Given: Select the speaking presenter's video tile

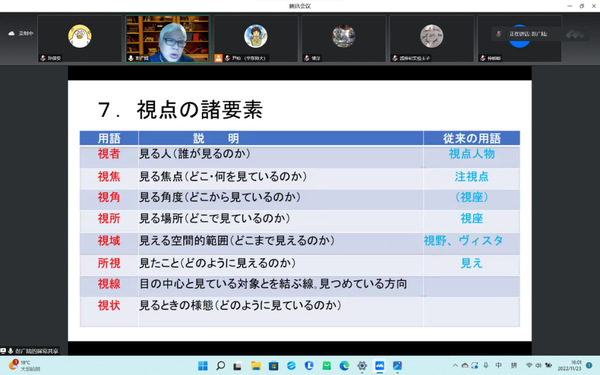Looking at the screenshot, I should [168, 39].
